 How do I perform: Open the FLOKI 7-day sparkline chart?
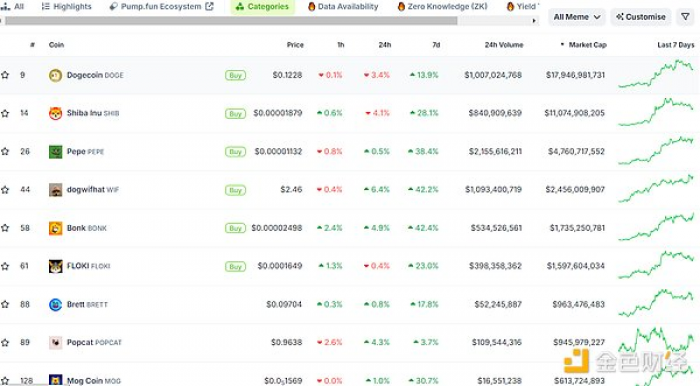[656, 265]
